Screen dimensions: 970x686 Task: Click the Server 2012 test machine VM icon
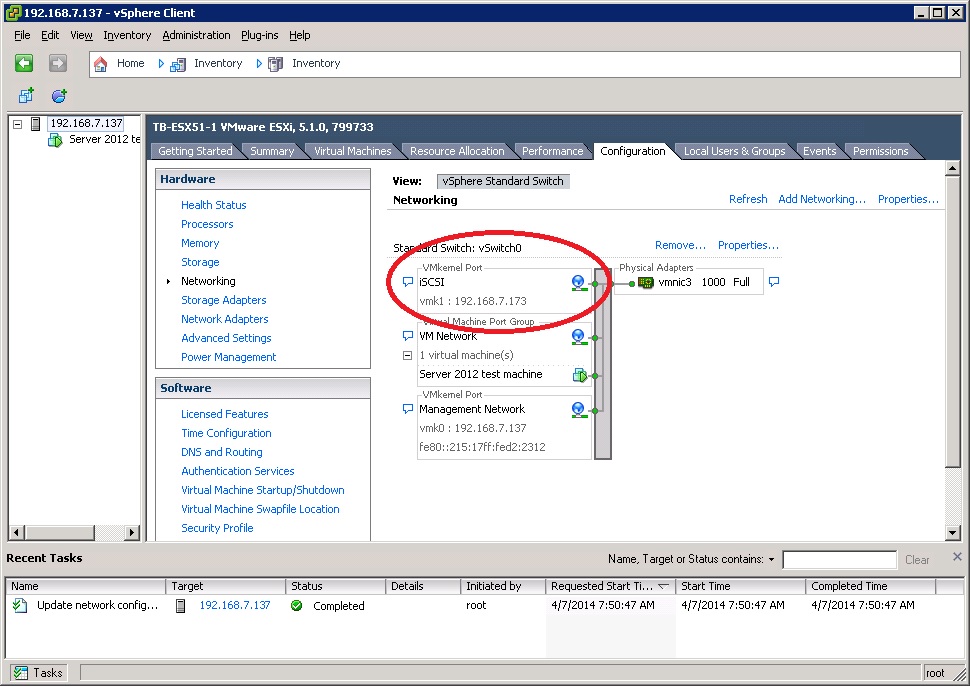[578, 375]
